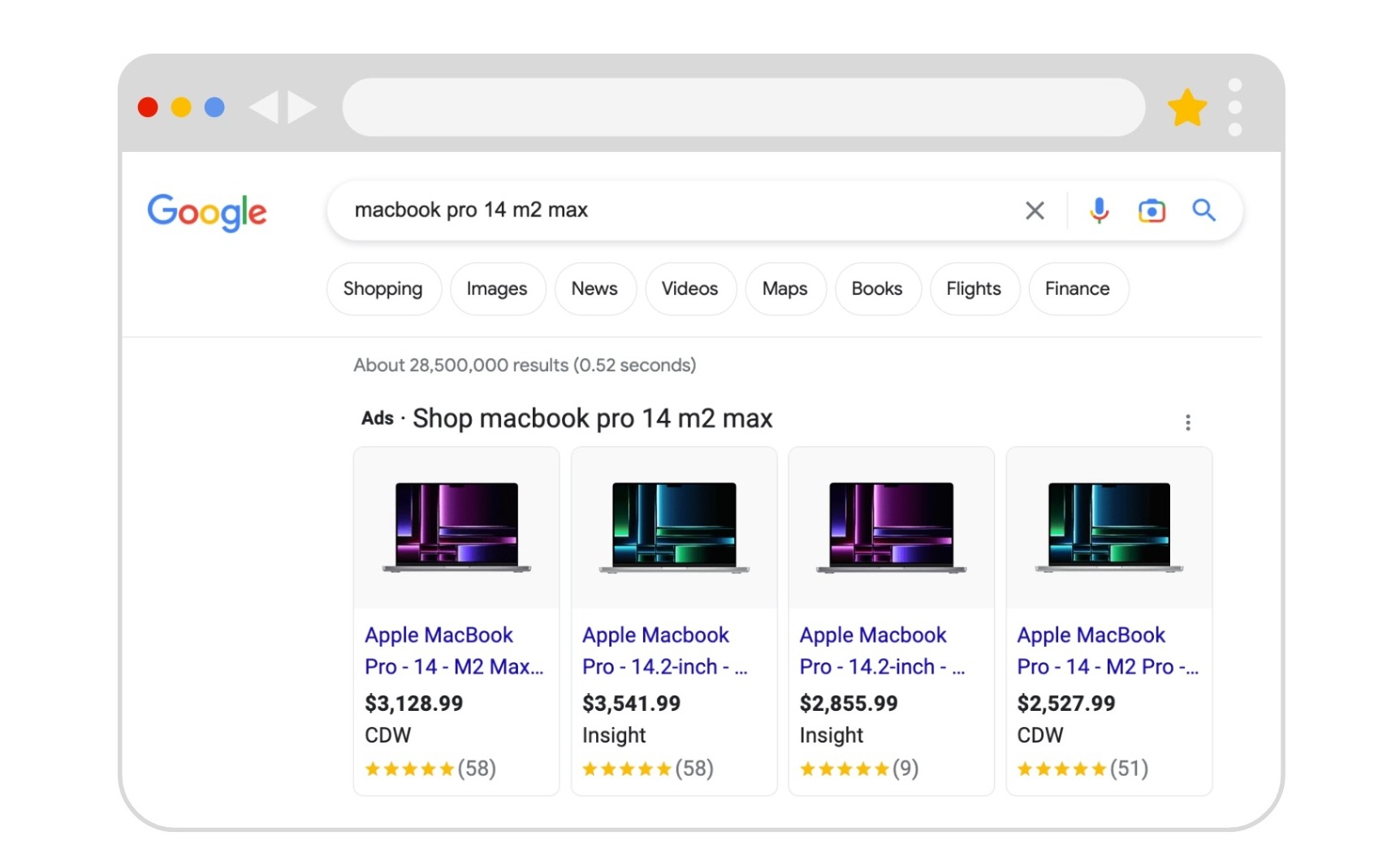The image size is (1400, 862).
Task: Open the $3,541.99 MacBook Pro listing title
Action: (x=665, y=651)
